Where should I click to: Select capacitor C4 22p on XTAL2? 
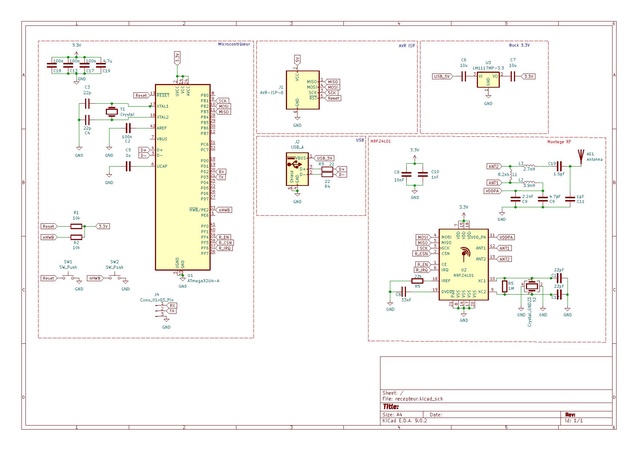pos(87,120)
